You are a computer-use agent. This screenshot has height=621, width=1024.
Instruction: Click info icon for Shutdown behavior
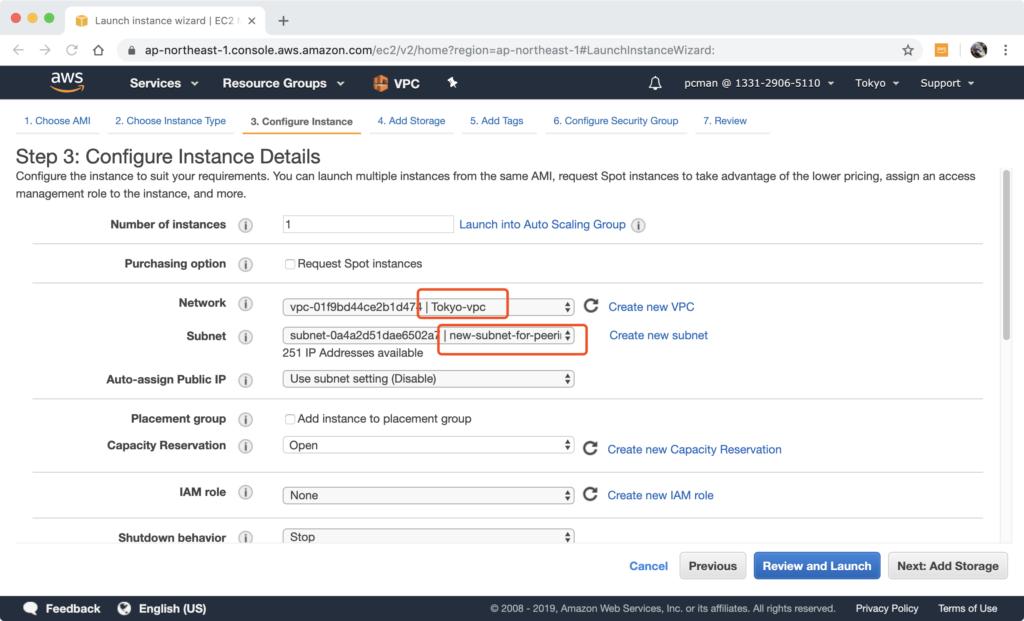246,537
